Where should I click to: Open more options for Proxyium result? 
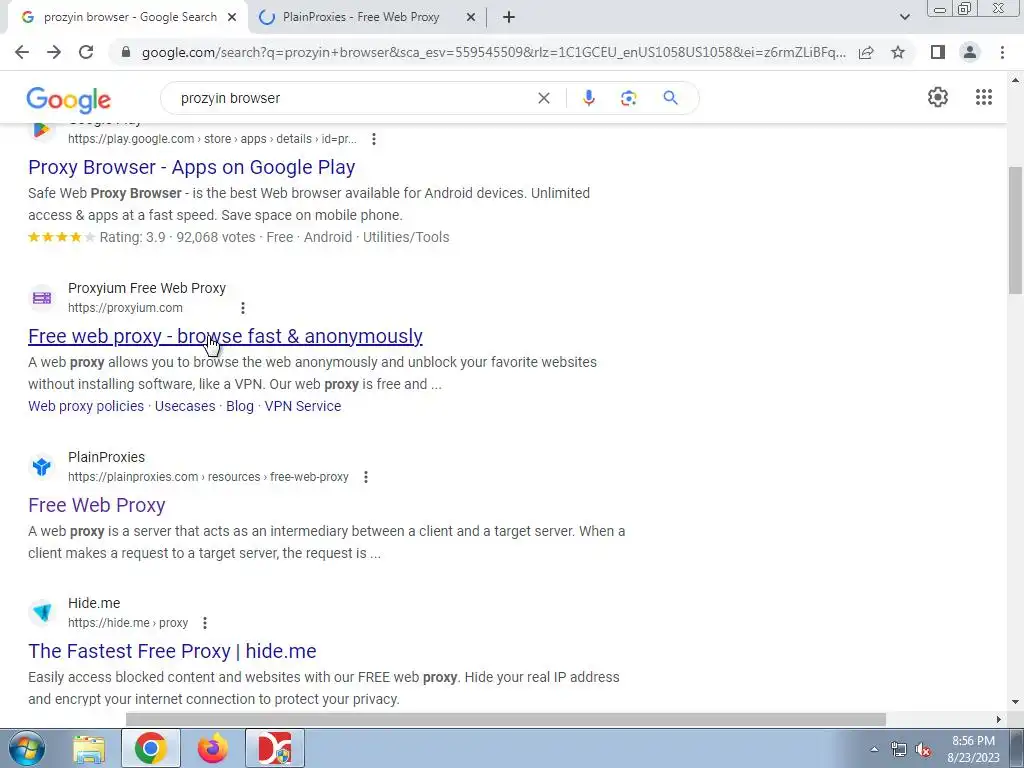(242, 308)
